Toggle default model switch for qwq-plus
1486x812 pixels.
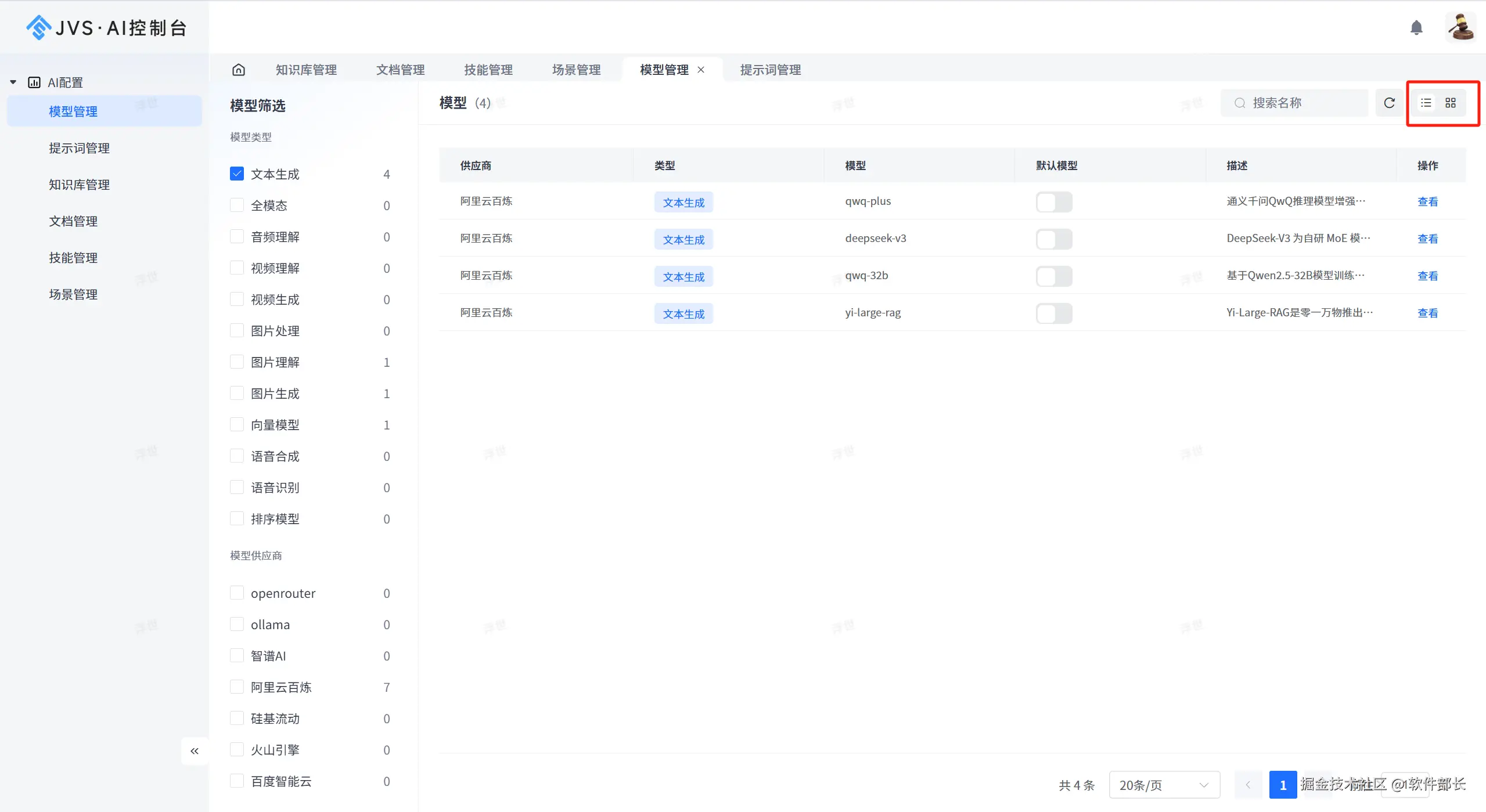pos(1053,201)
